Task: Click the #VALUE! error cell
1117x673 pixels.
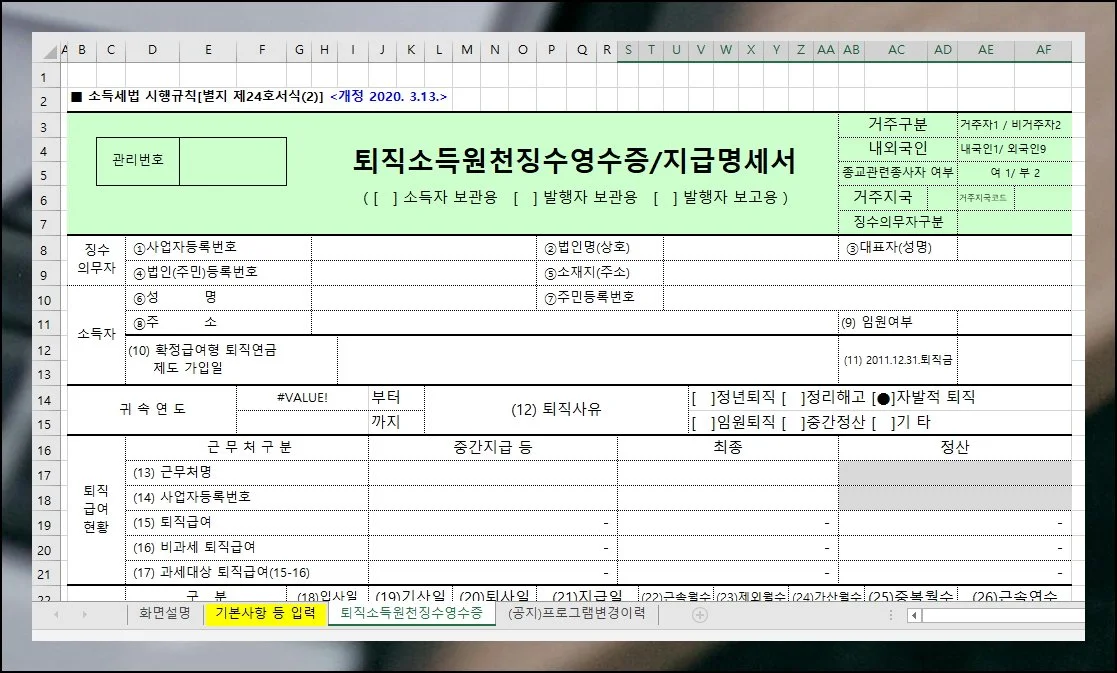Action: 302,398
